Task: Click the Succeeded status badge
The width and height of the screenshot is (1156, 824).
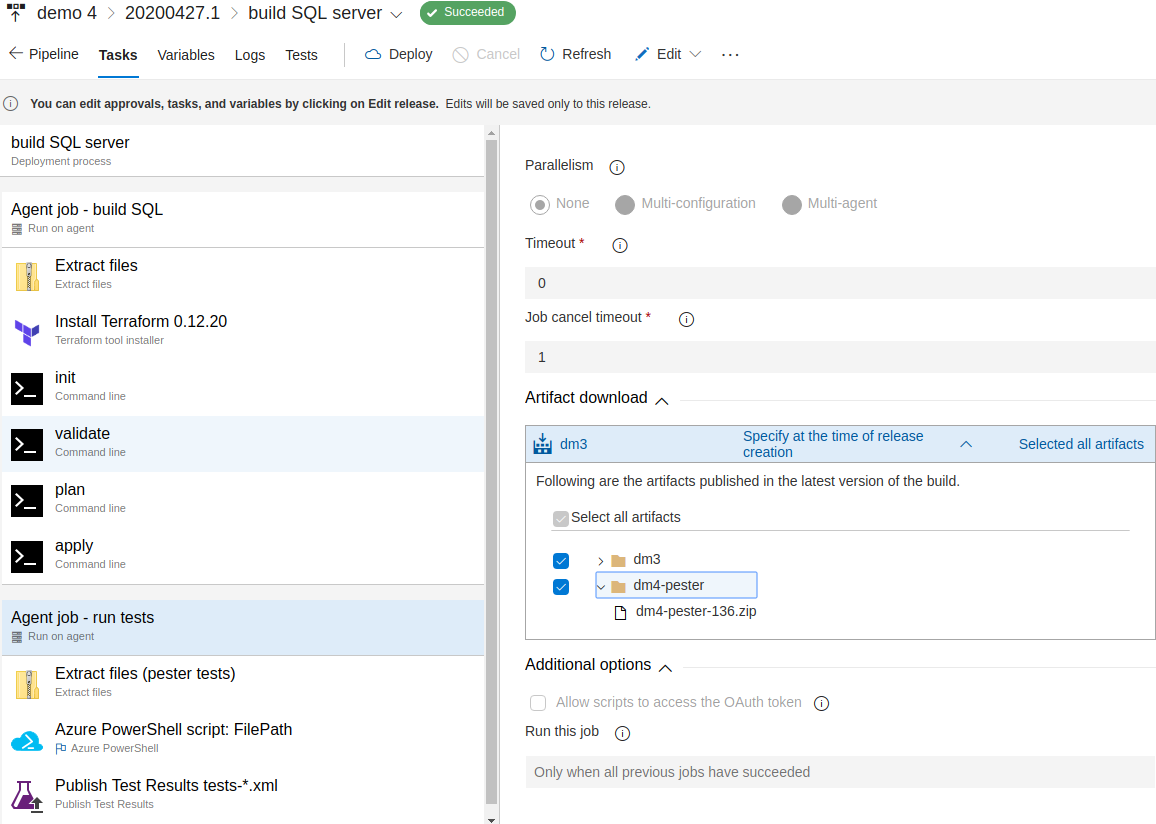Action: [467, 13]
